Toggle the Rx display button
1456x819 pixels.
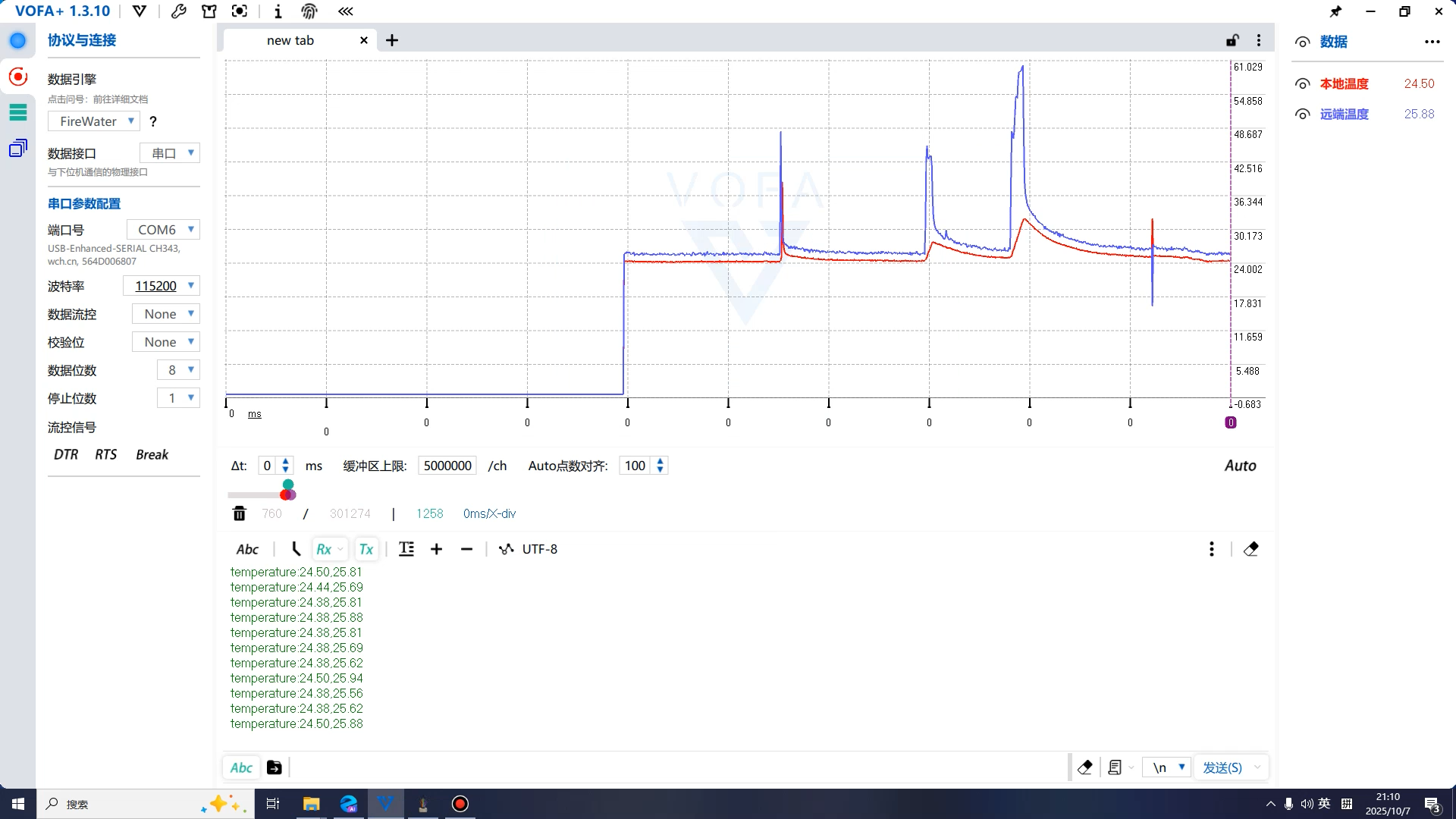click(x=324, y=549)
